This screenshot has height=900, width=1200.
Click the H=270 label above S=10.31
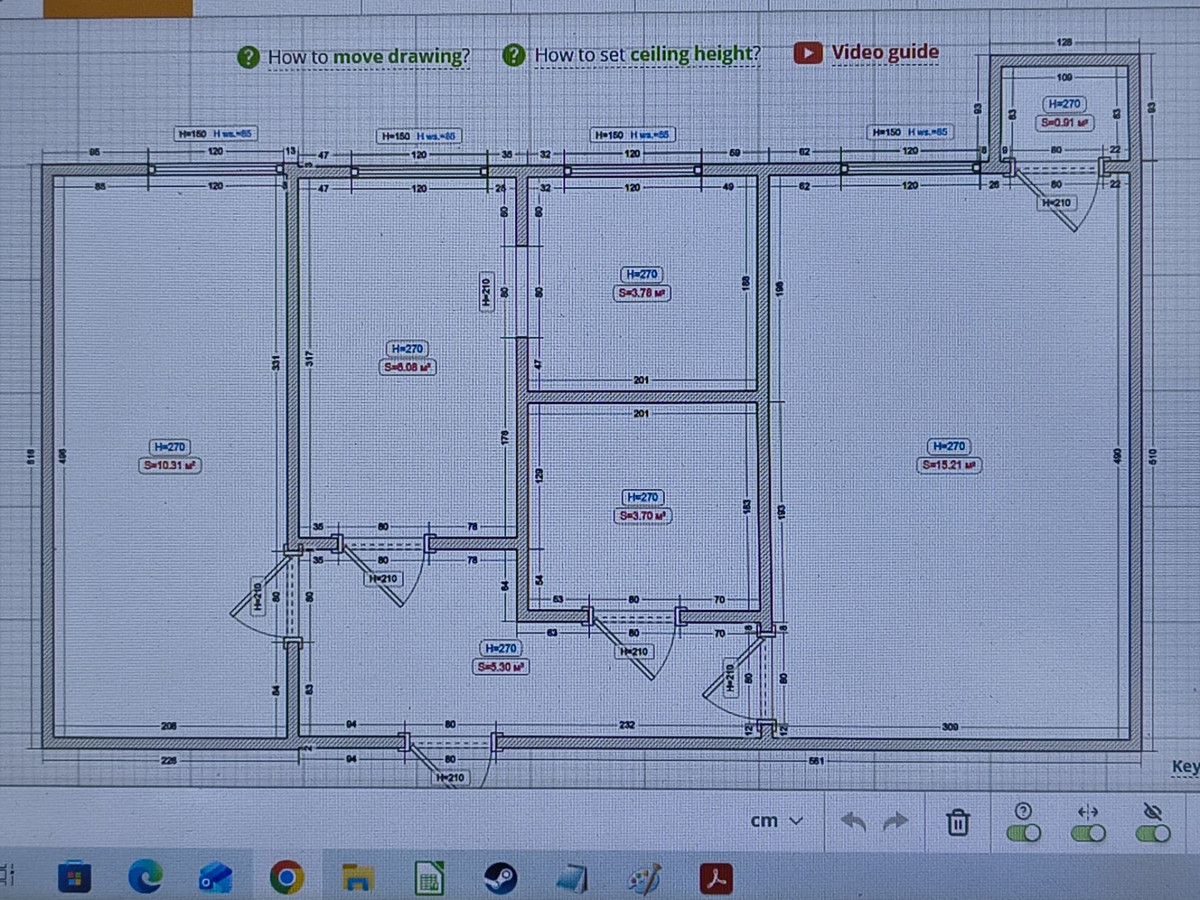168,447
